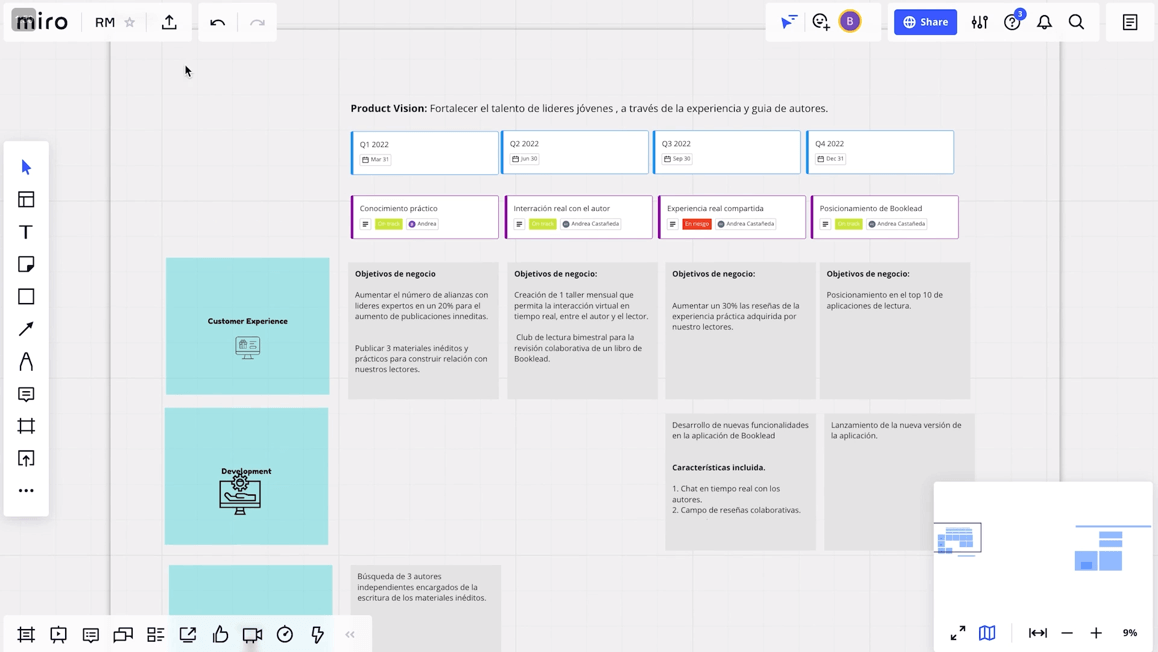Toggle the frames tool in bottom toolbar

pyautogui.click(x=26, y=634)
